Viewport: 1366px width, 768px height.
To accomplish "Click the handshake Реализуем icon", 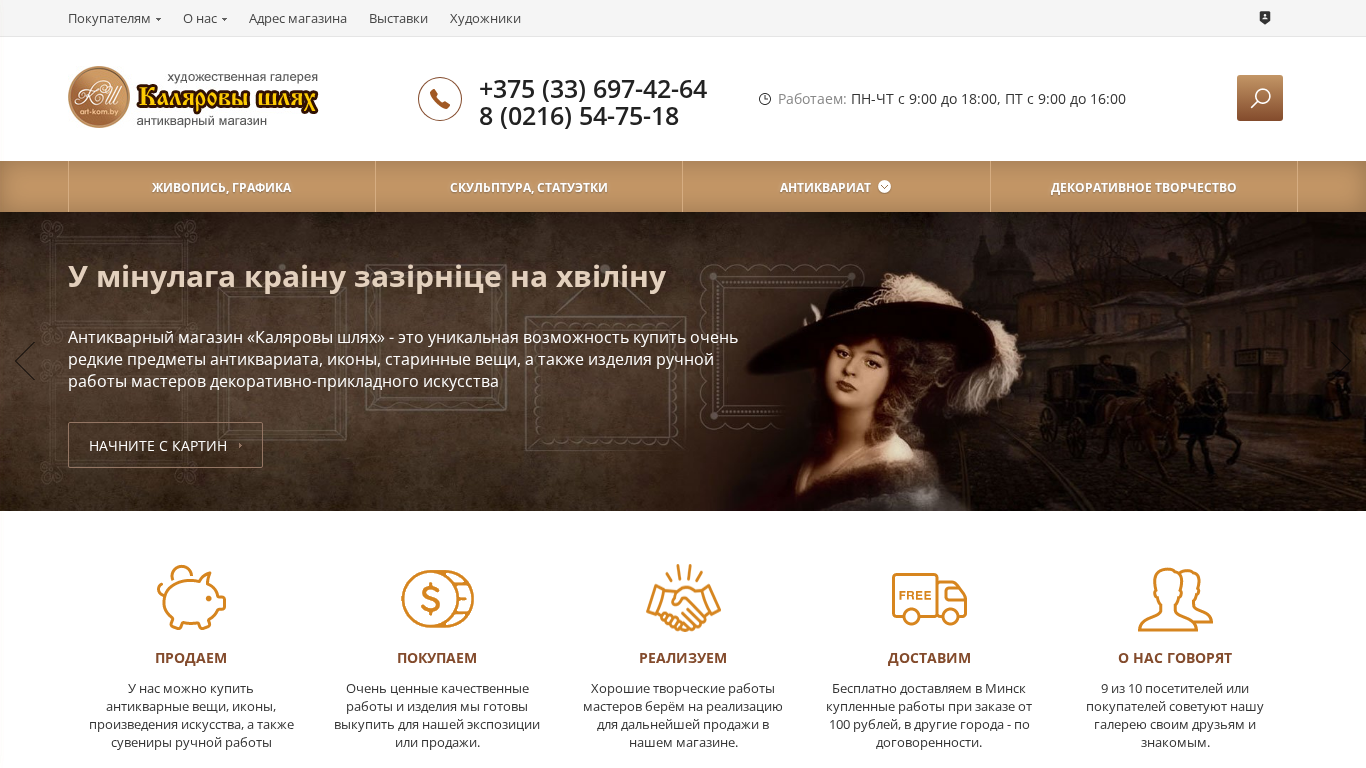I will (x=683, y=597).
